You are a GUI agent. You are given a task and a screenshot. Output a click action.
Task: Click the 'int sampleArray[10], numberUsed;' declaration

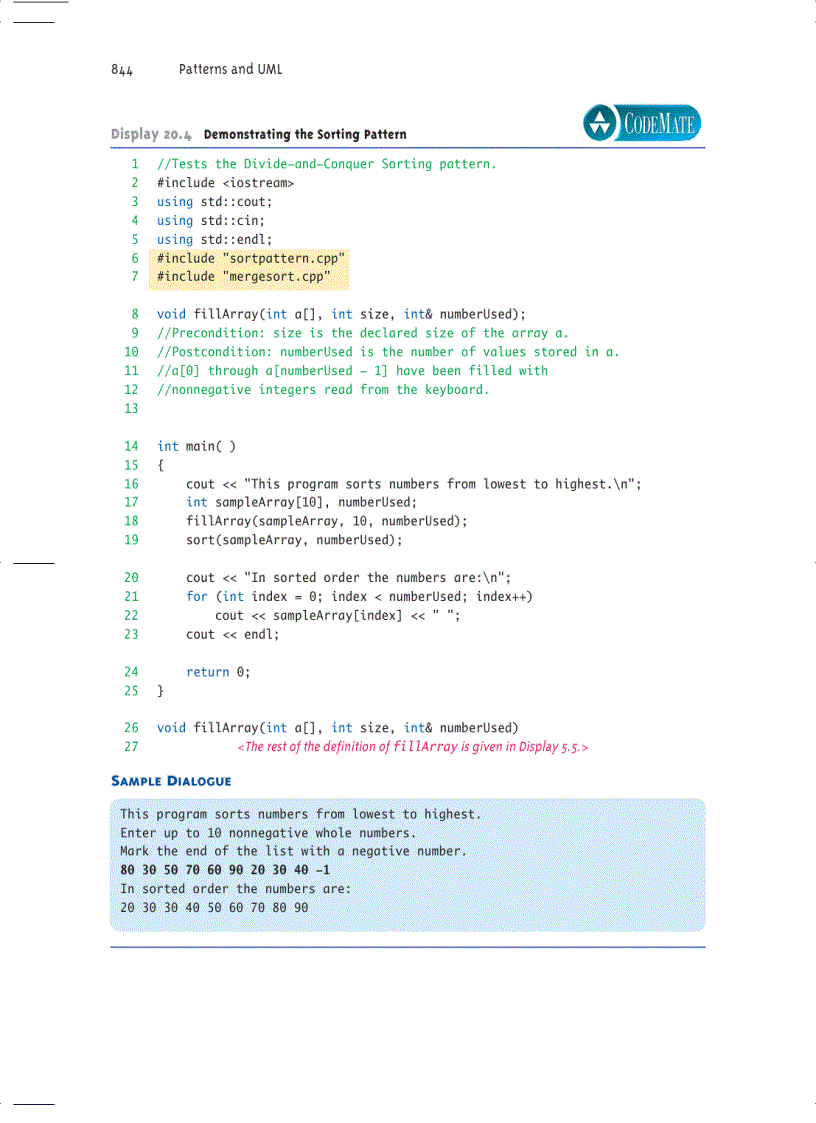(301, 502)
